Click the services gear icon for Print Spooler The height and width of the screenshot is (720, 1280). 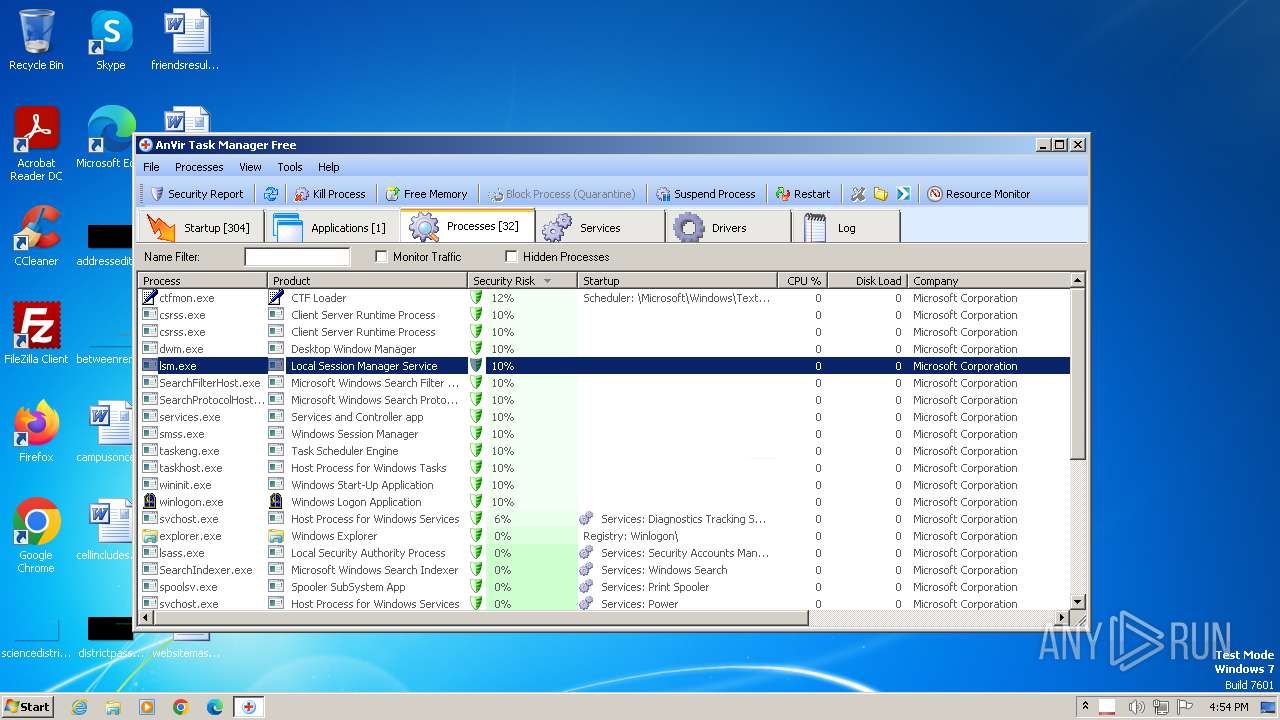tap(587, 587)
